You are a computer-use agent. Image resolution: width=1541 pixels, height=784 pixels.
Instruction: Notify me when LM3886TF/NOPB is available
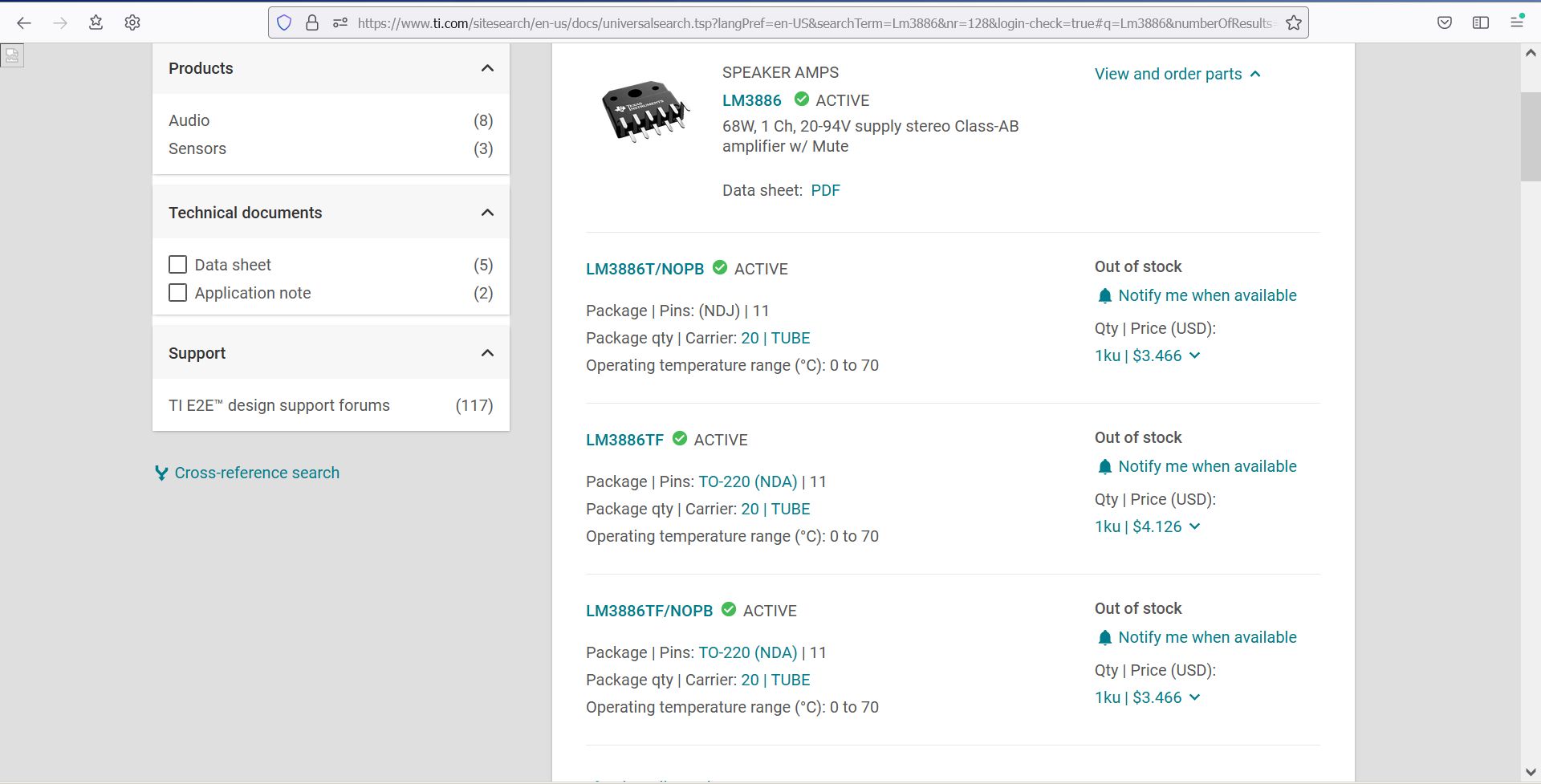tap(1207, 637)
